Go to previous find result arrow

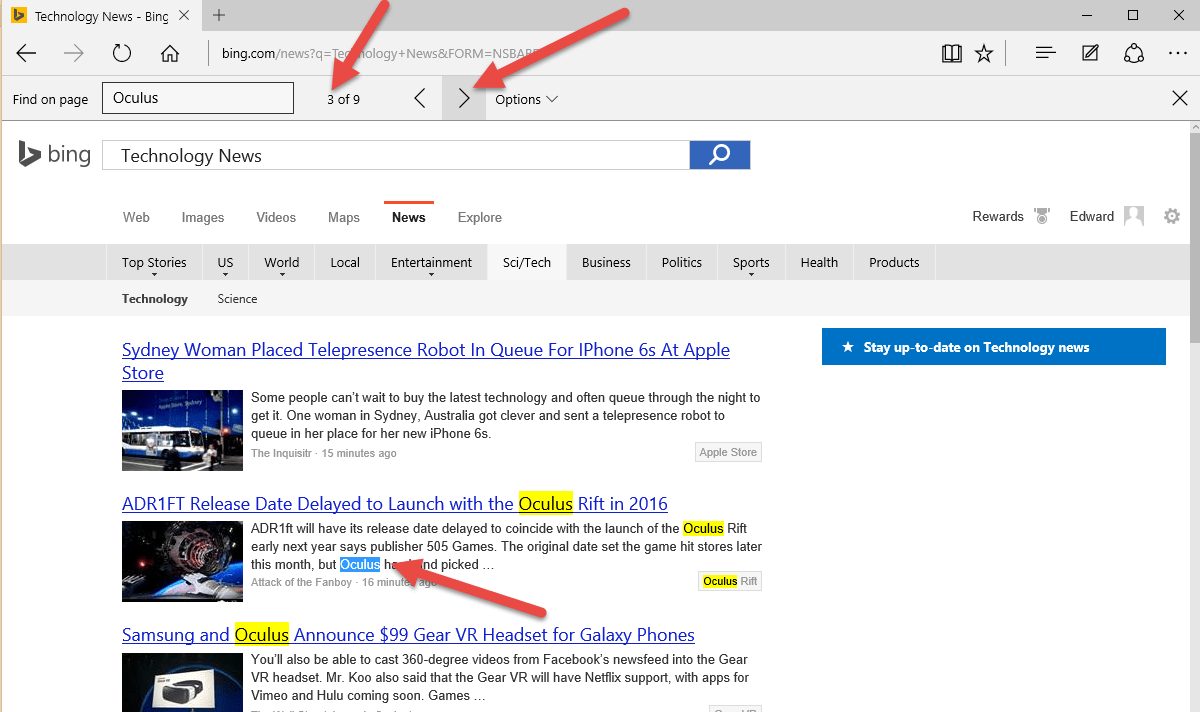click(420, 98)
